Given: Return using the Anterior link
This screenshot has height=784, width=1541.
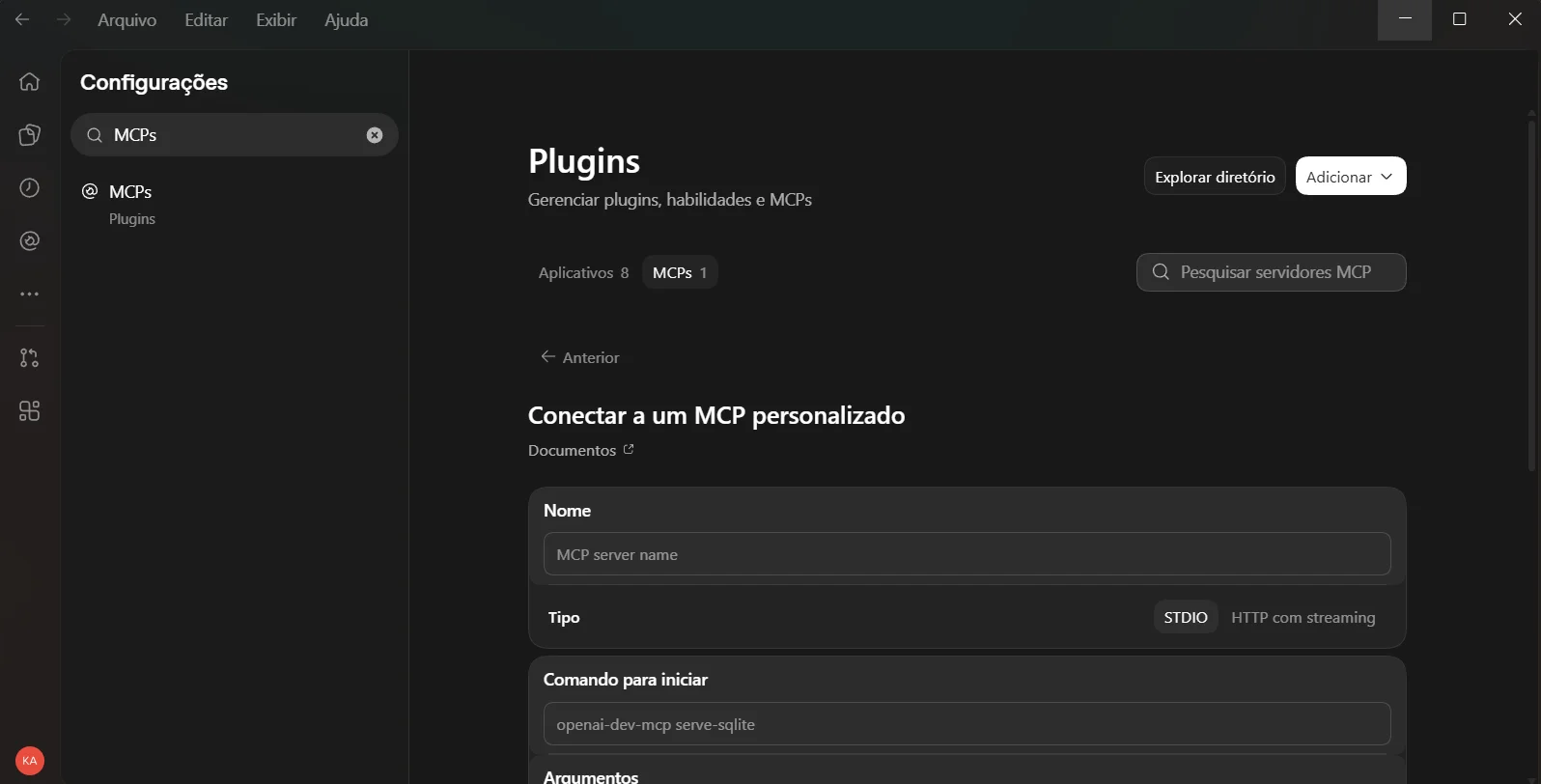Looking at the screenshot, I should tap(580, 357).
